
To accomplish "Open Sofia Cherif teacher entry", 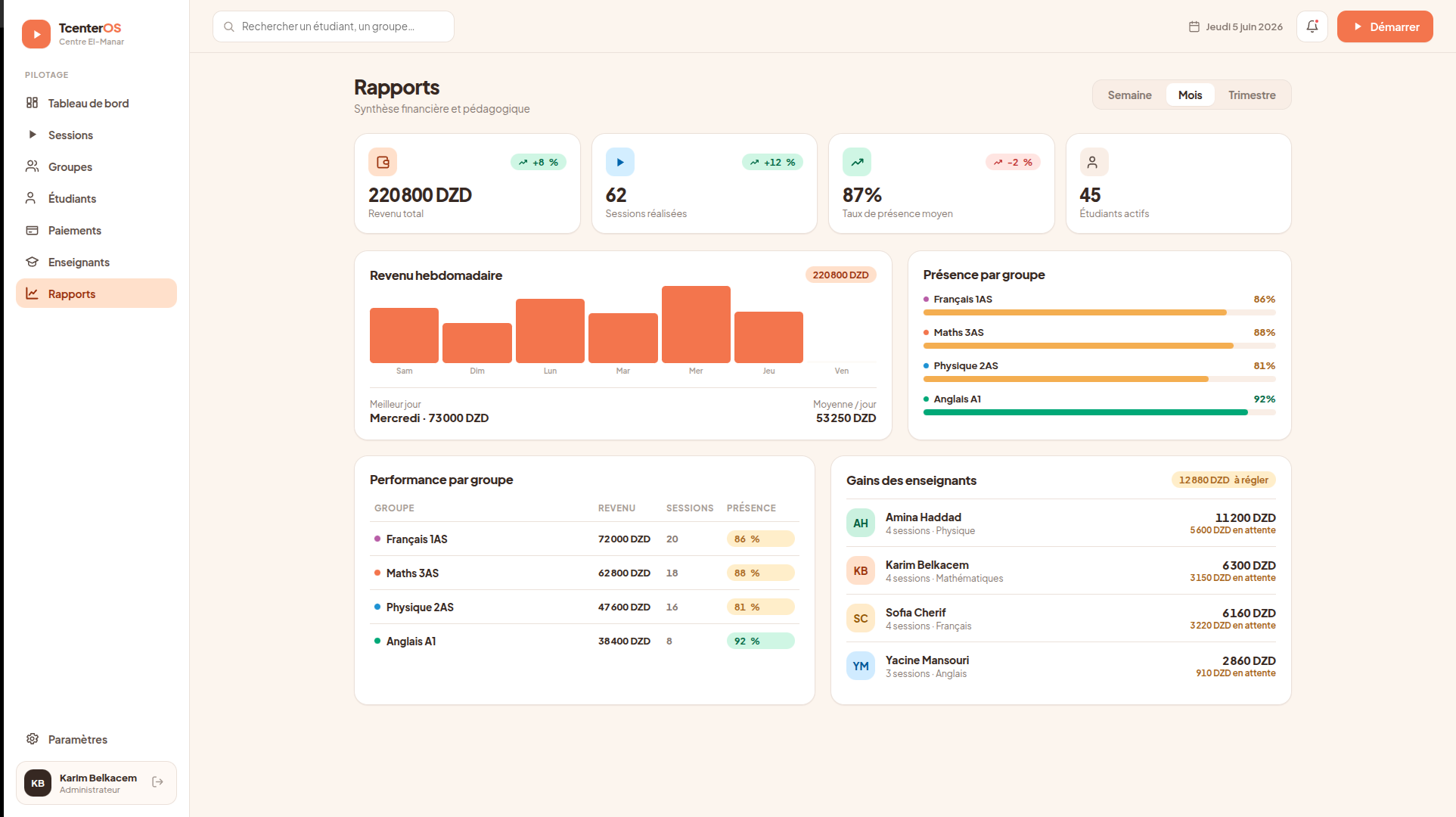I will [1061, 618].
